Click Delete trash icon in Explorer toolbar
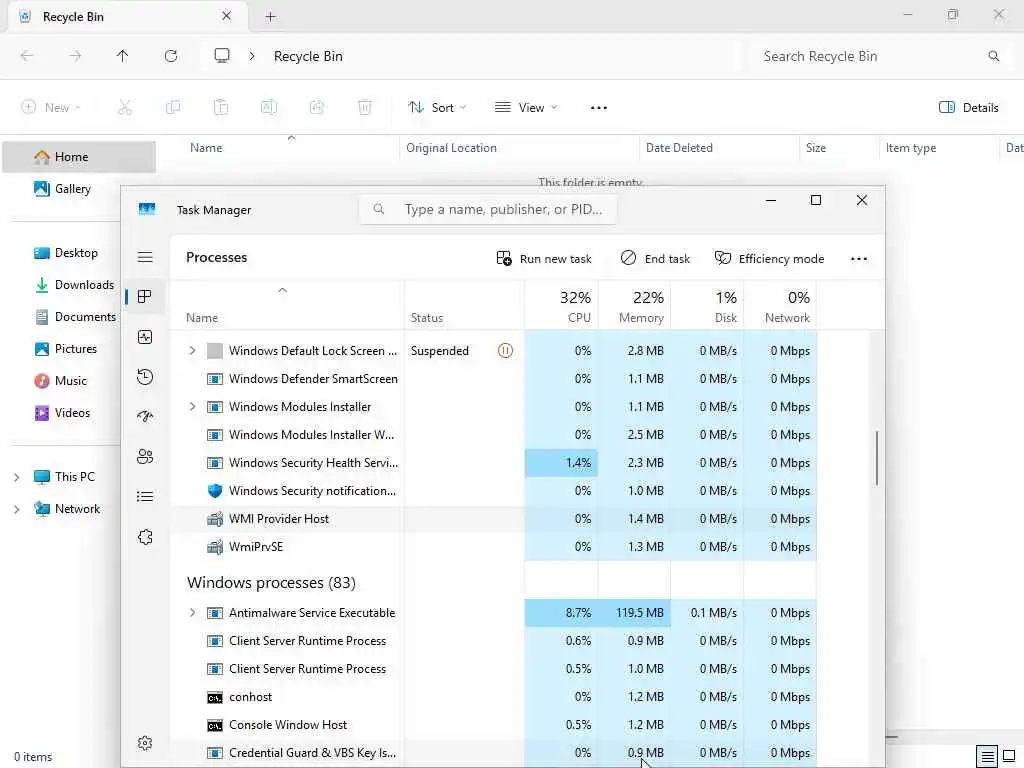 point(365,108)
